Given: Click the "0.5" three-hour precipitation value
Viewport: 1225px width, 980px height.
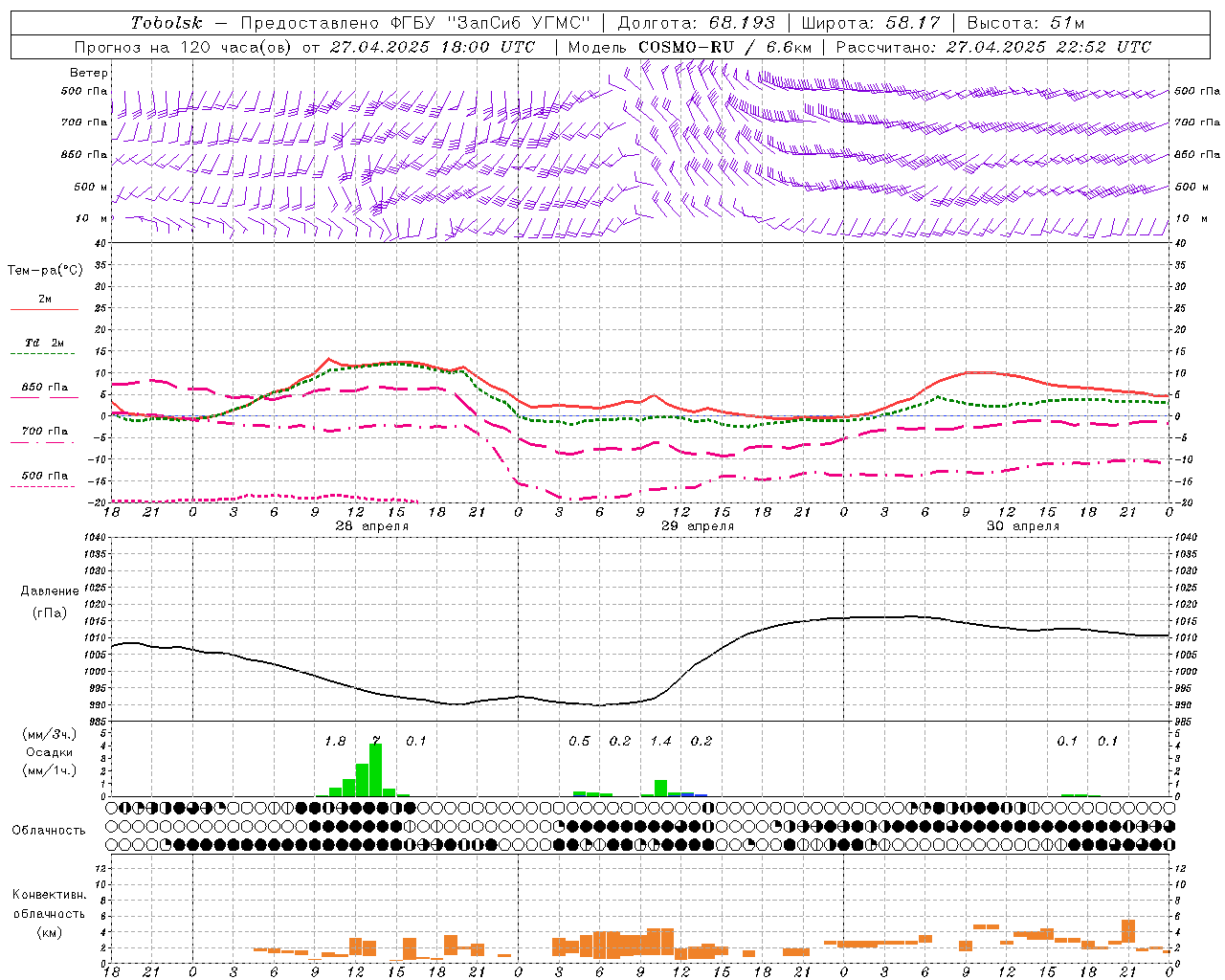Looking at the screenshot, I should [579, 742].
